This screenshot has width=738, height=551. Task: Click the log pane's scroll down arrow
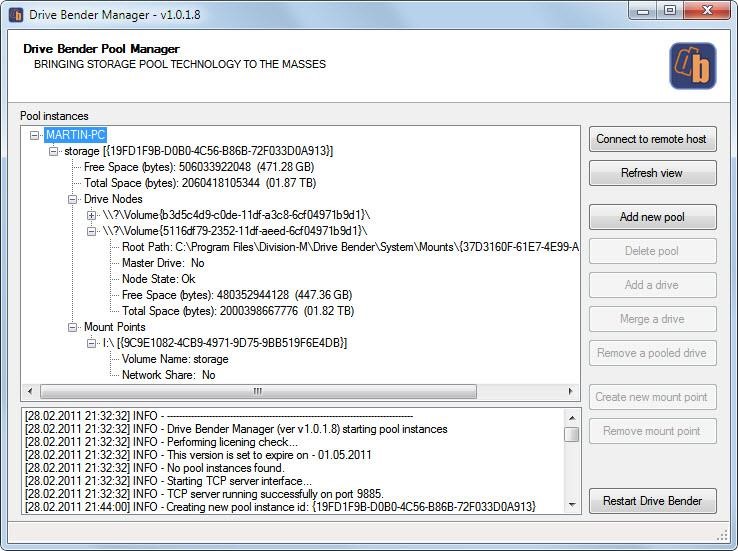pos(571,506)
